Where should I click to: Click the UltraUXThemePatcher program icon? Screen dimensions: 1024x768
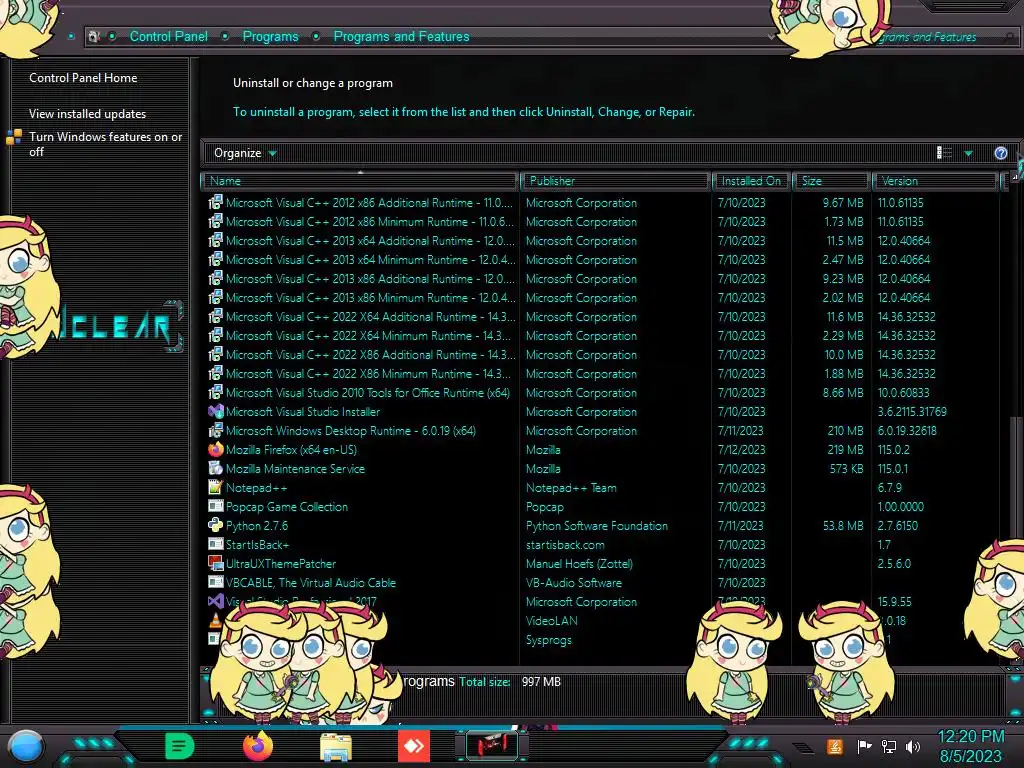216,563
